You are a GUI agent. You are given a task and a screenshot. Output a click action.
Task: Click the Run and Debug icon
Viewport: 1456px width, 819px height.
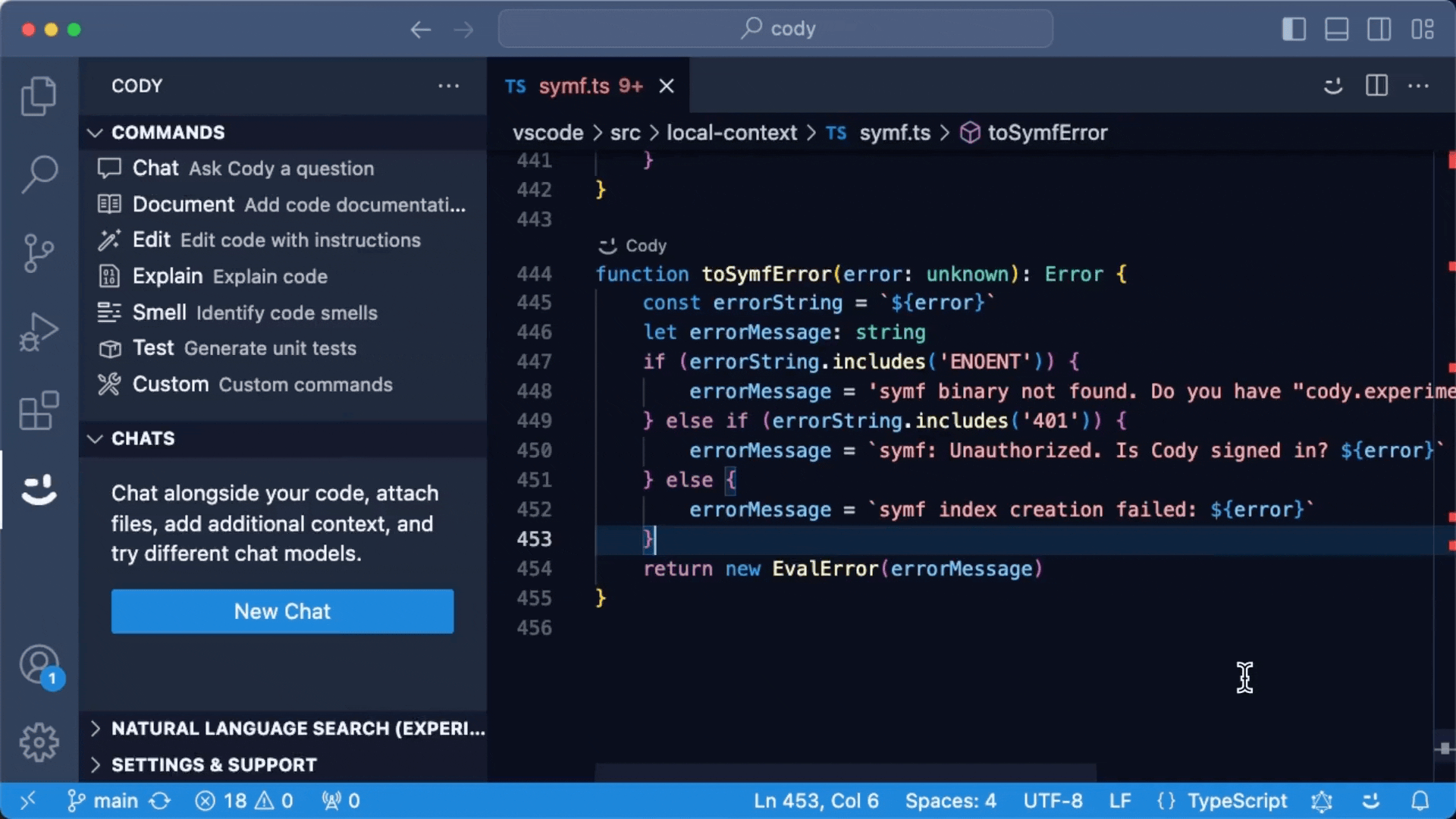pos(40,330)
